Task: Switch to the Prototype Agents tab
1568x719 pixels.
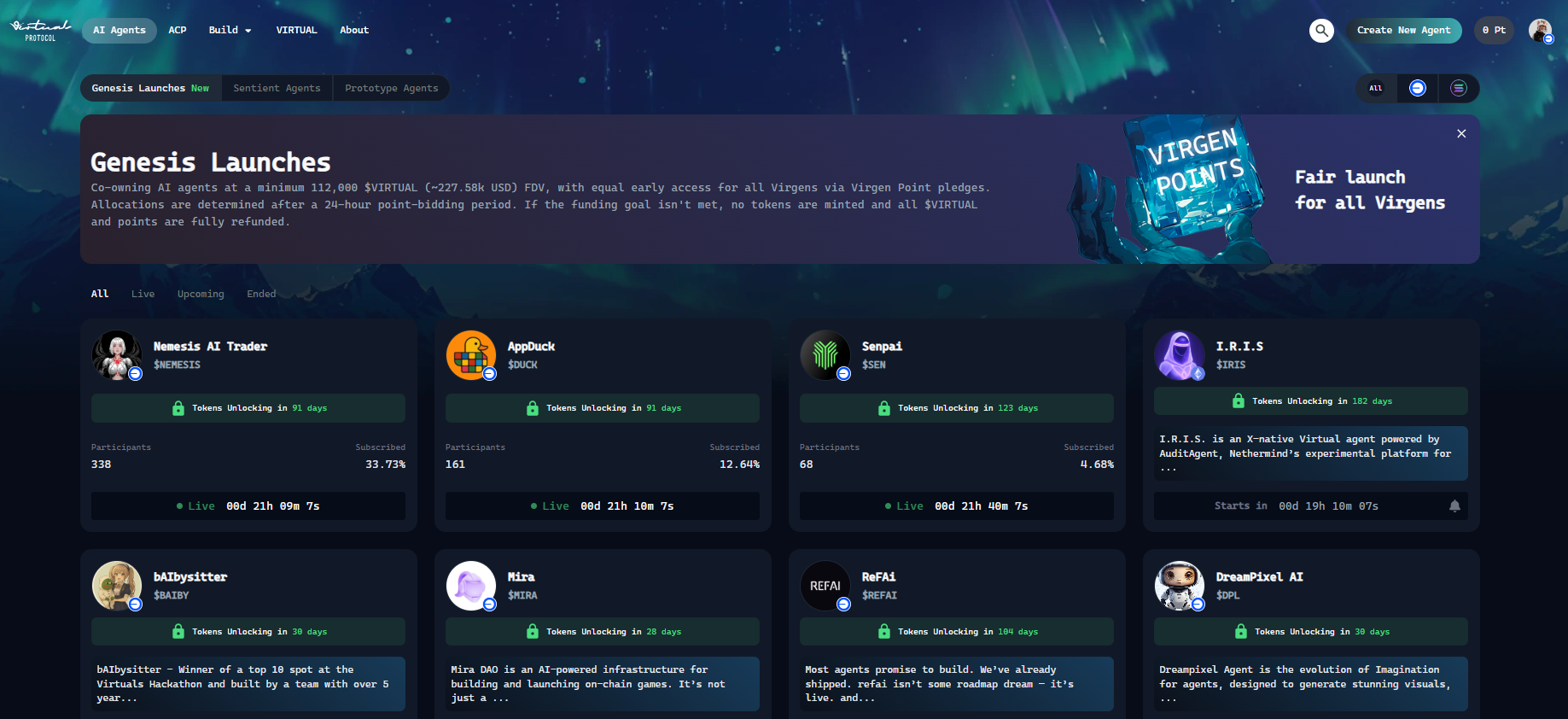Action: click(x=391, y=88)
